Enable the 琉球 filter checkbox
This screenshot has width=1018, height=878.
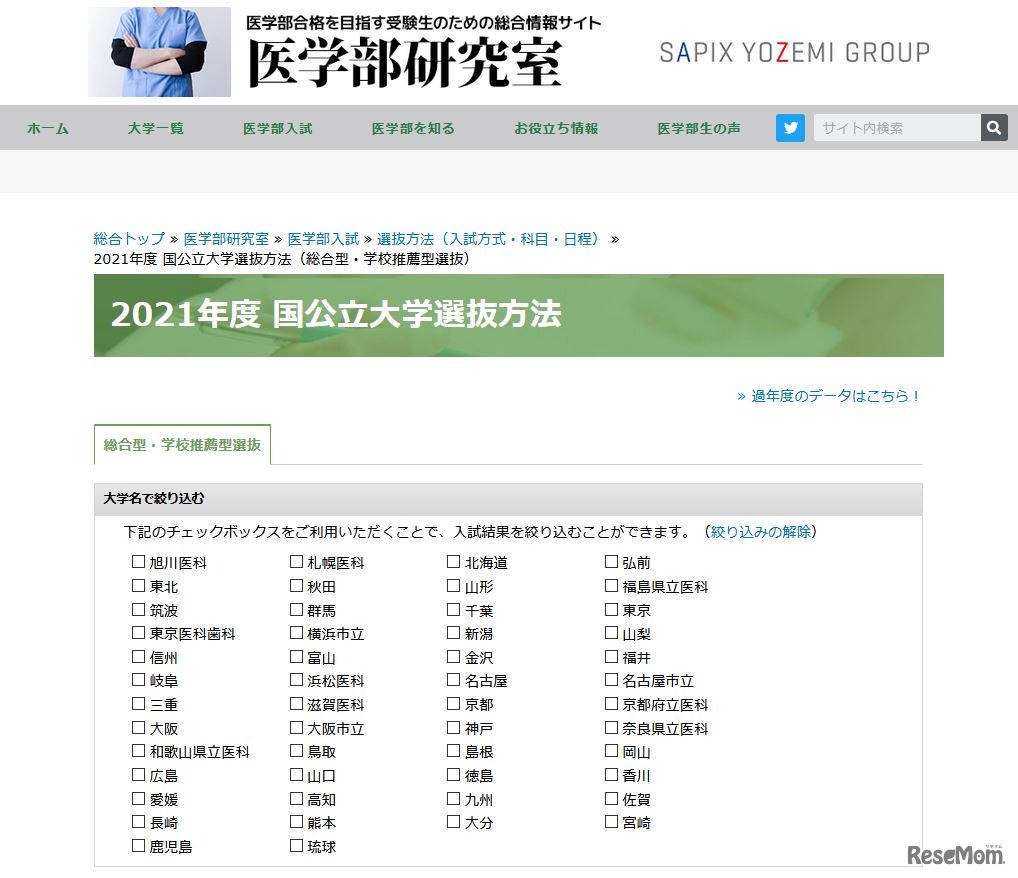pyautogui.click(x=295, y=846)
